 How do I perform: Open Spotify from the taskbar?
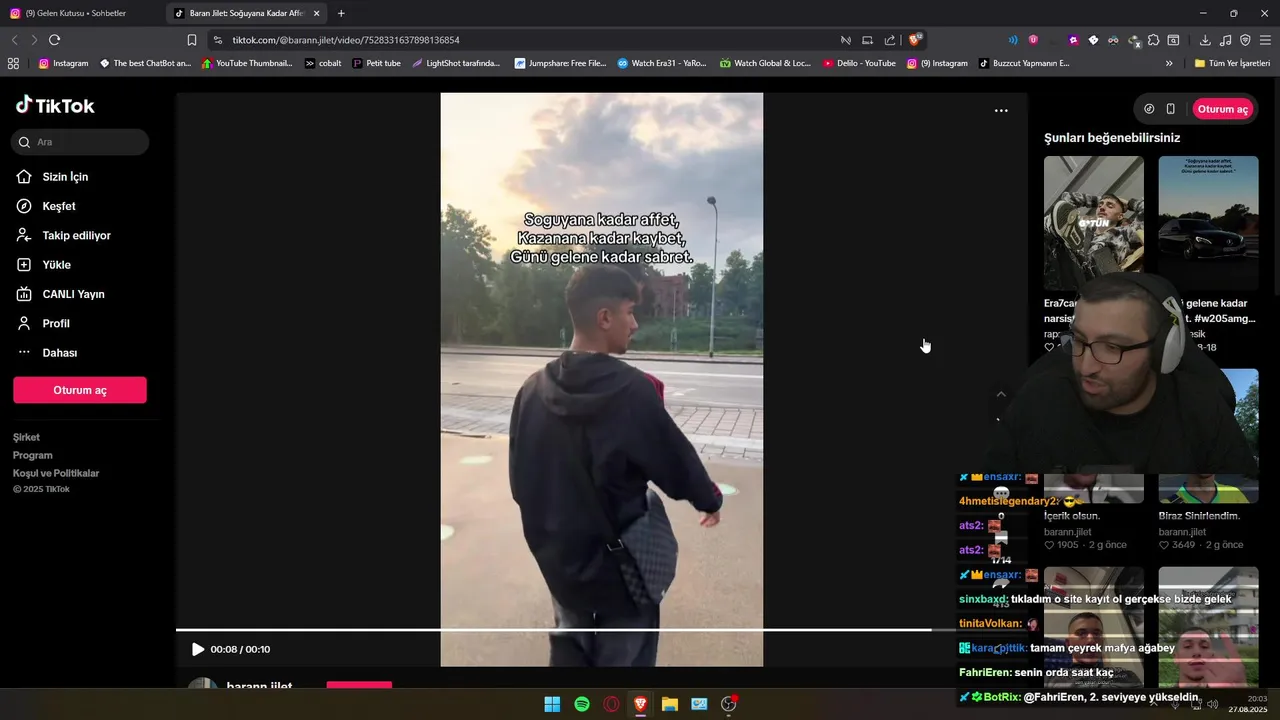pos(582,704)
